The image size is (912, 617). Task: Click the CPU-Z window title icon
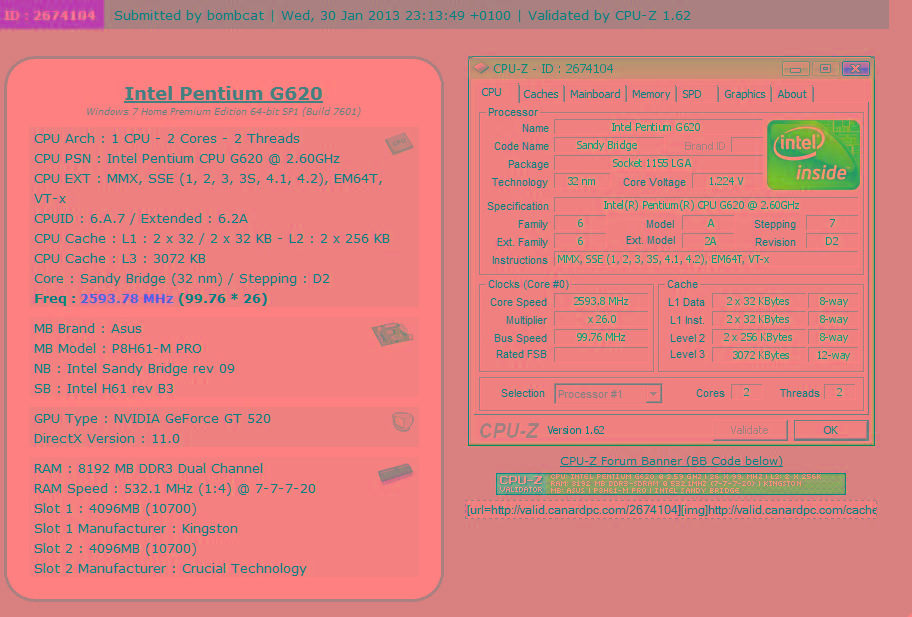click(481, 68)
